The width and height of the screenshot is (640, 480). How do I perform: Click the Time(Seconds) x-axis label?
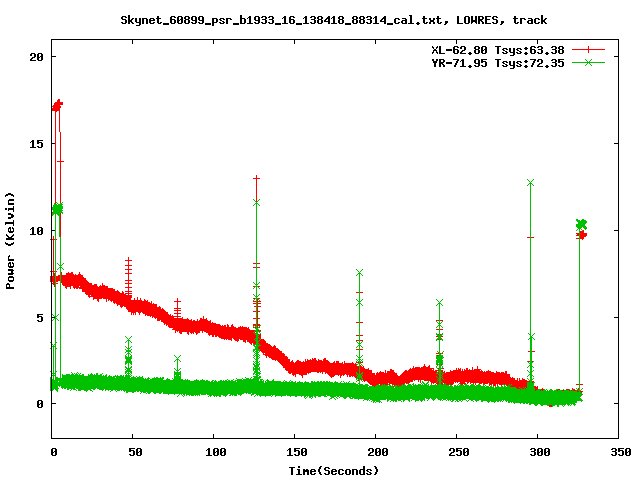(333, 471)
